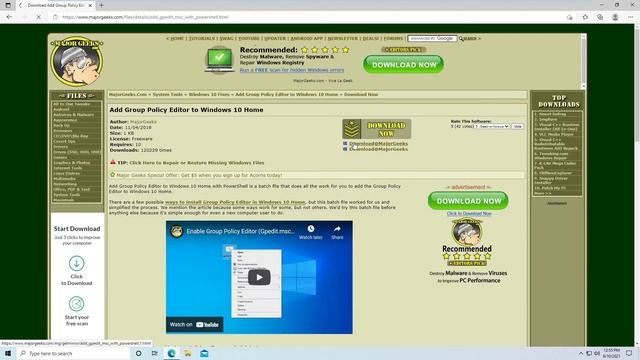Click the Search link beside search box
The image size is (640, 360).
tap(469, 38)
